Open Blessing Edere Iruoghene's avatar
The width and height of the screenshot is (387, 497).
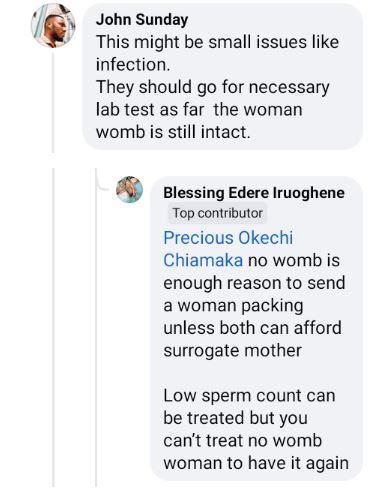(x=129, y=189)
